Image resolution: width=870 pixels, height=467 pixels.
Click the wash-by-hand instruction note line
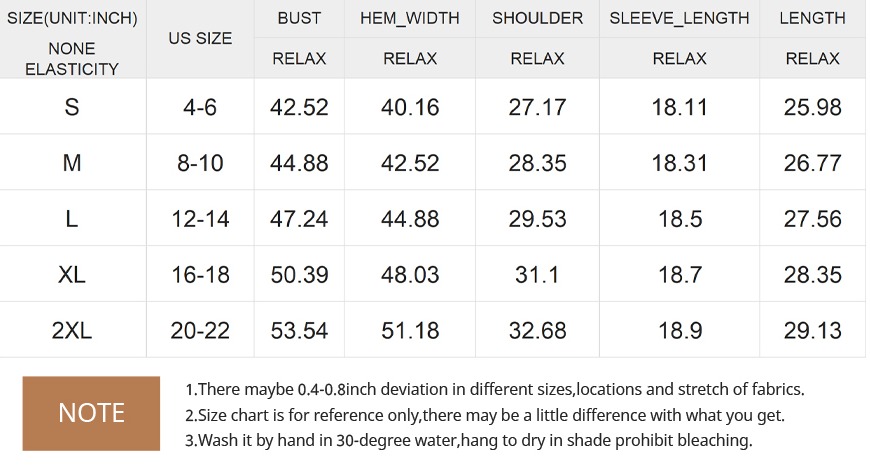click(x=469, y=440)
